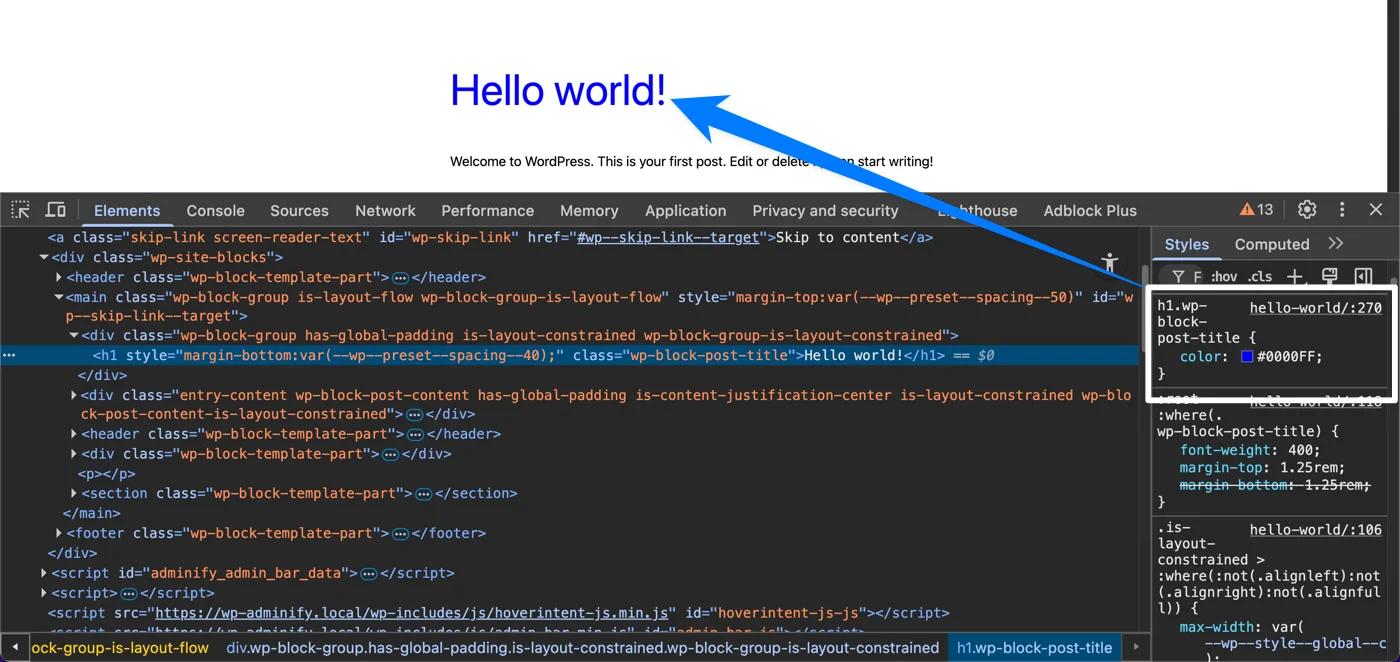Screen dimensions: 1400x662
Task: Expand the footer ellipsis badge
Action: tap(400, 533)
